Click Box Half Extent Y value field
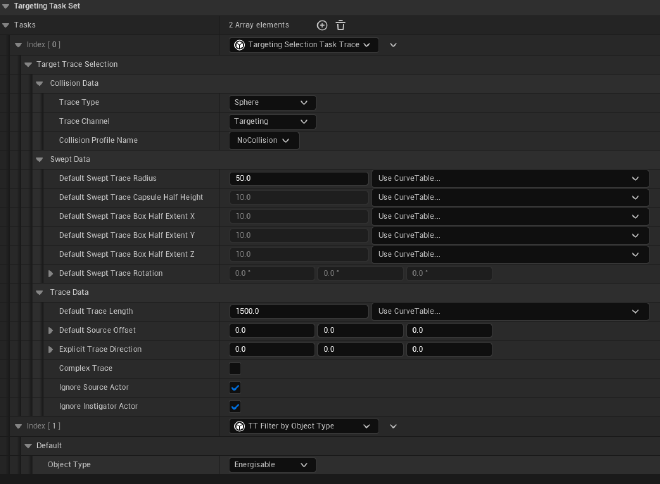The image size is (660, 484). coord(299,235)
